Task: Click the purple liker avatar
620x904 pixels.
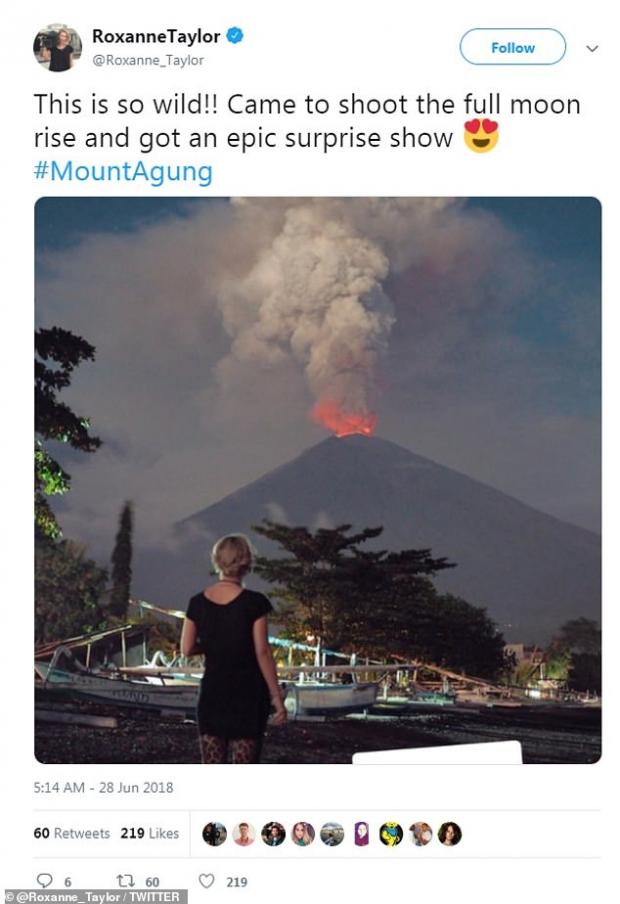Action: [361, 834]
